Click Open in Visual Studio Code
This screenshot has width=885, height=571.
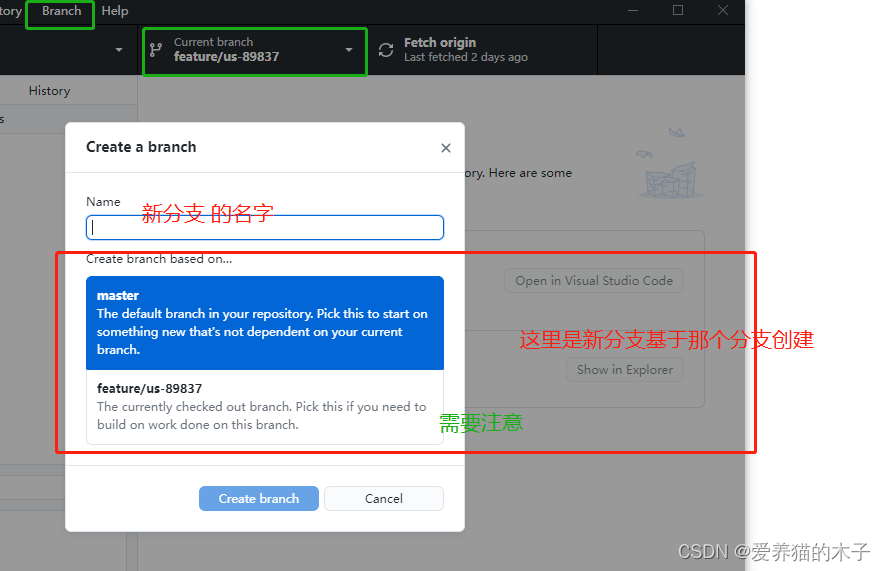coord(594,281)
